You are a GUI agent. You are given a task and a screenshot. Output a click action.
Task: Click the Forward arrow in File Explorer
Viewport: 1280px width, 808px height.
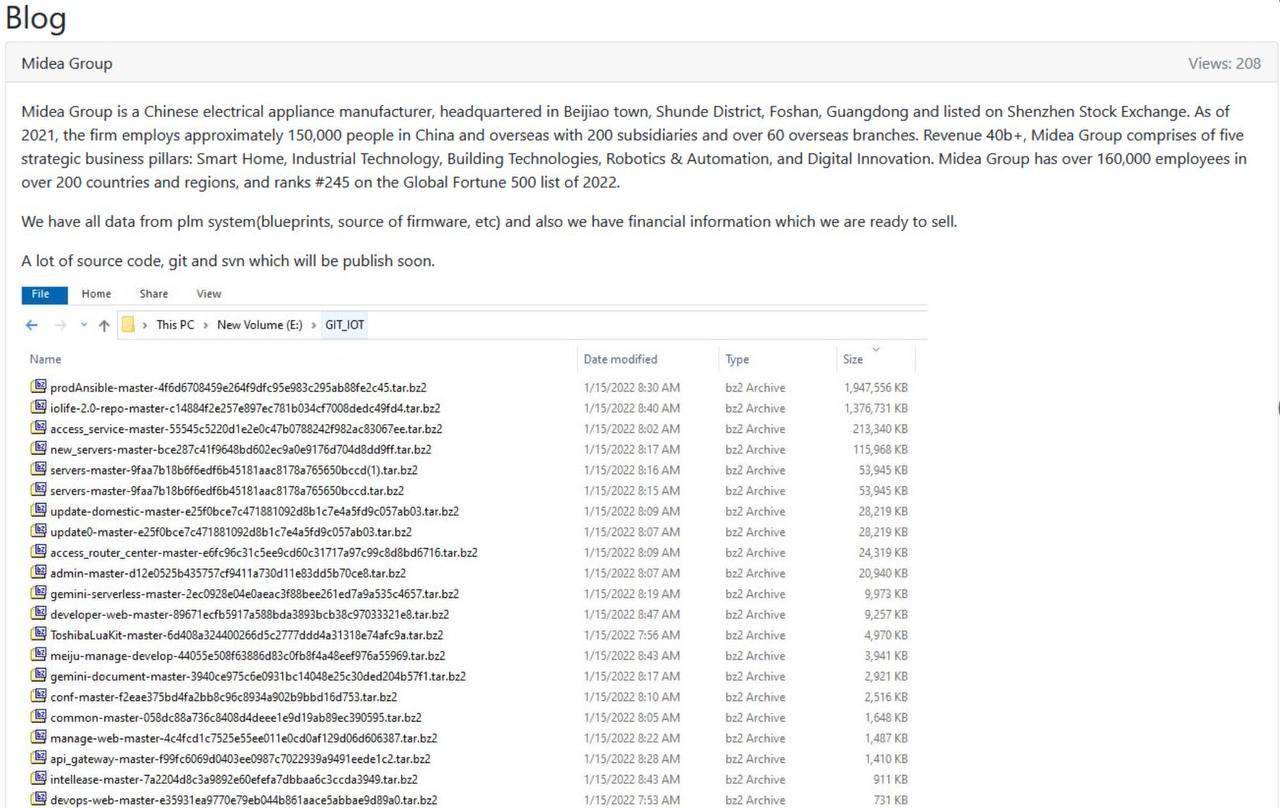coord(59,325)
